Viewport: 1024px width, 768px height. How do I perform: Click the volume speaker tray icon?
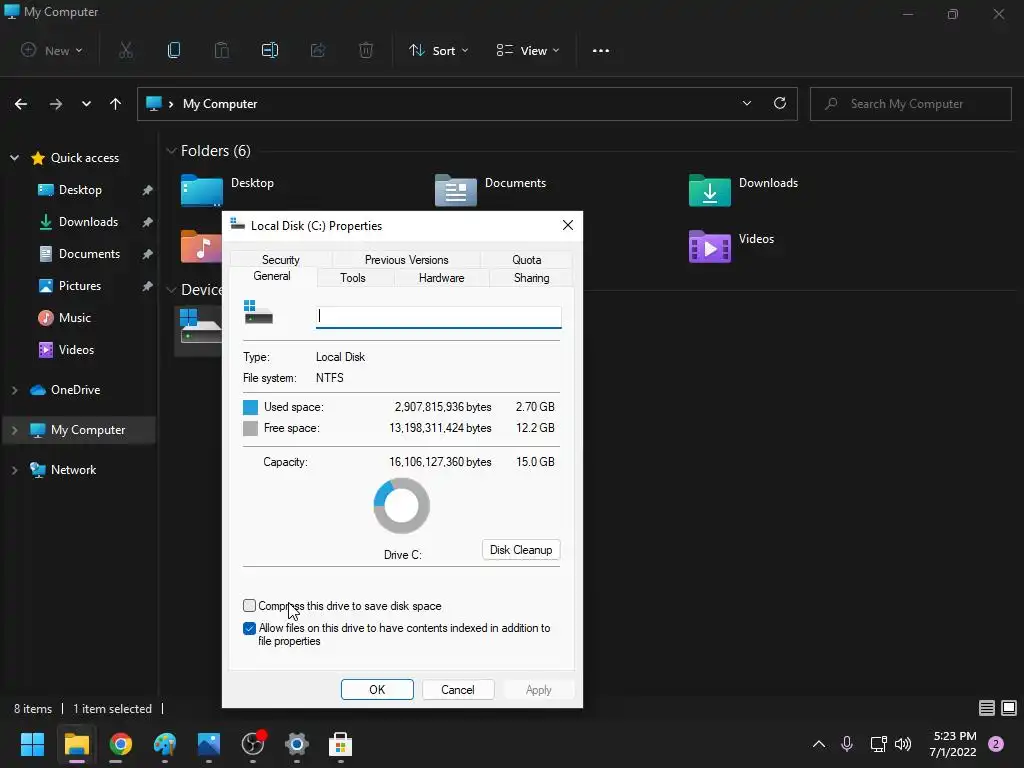click(903, 744)
